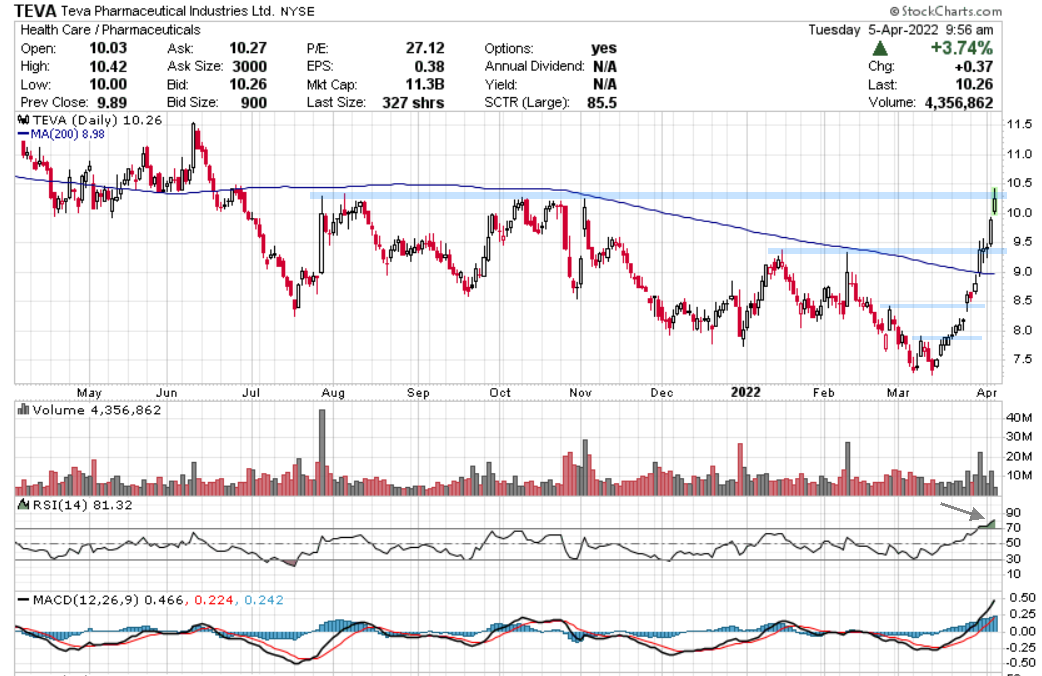This screenshot has height=676, width=1042.
Task: Click the RSI indicator icon beside RSI(14)
Action: tap(23, 505)
